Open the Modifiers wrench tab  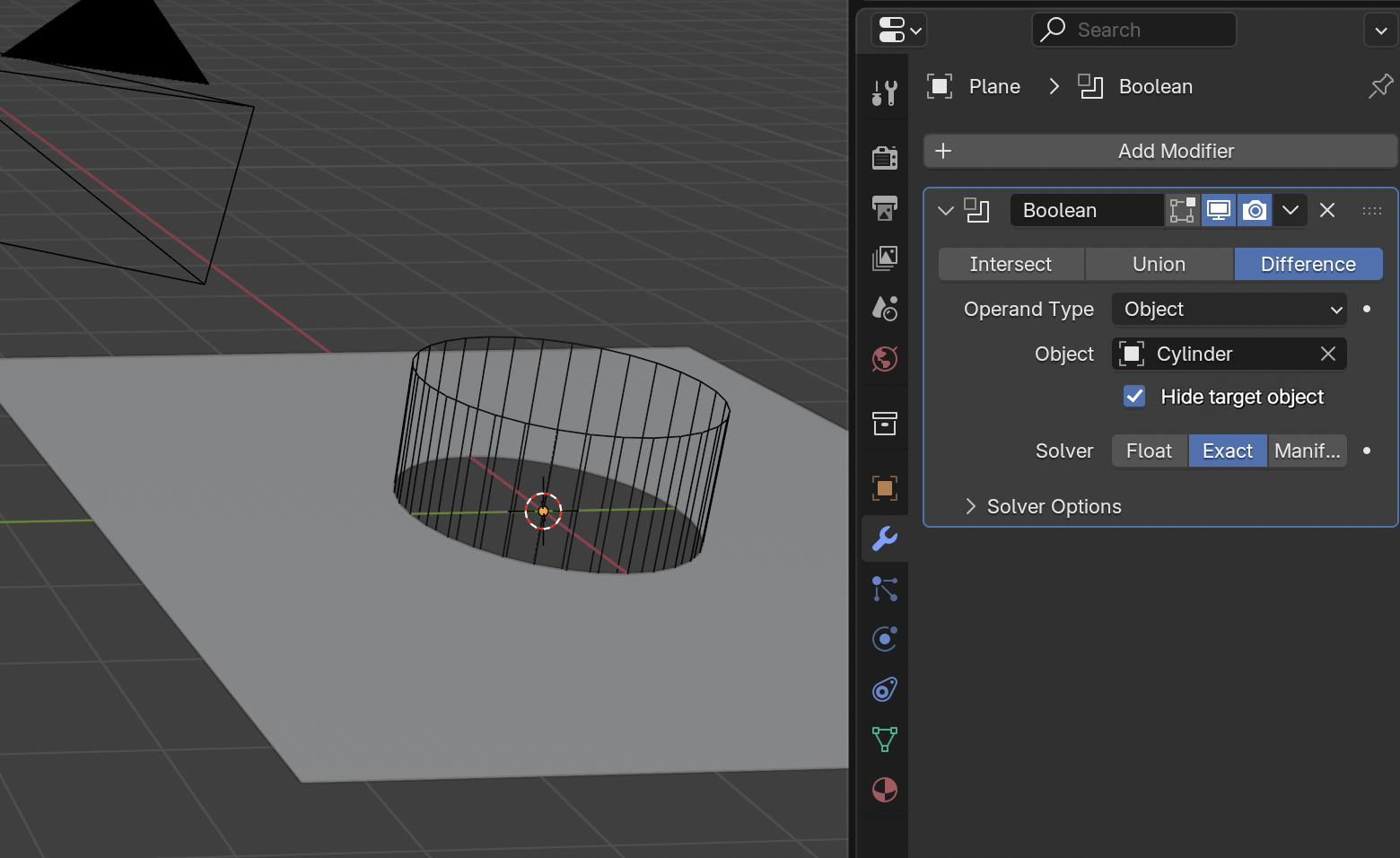884,538
